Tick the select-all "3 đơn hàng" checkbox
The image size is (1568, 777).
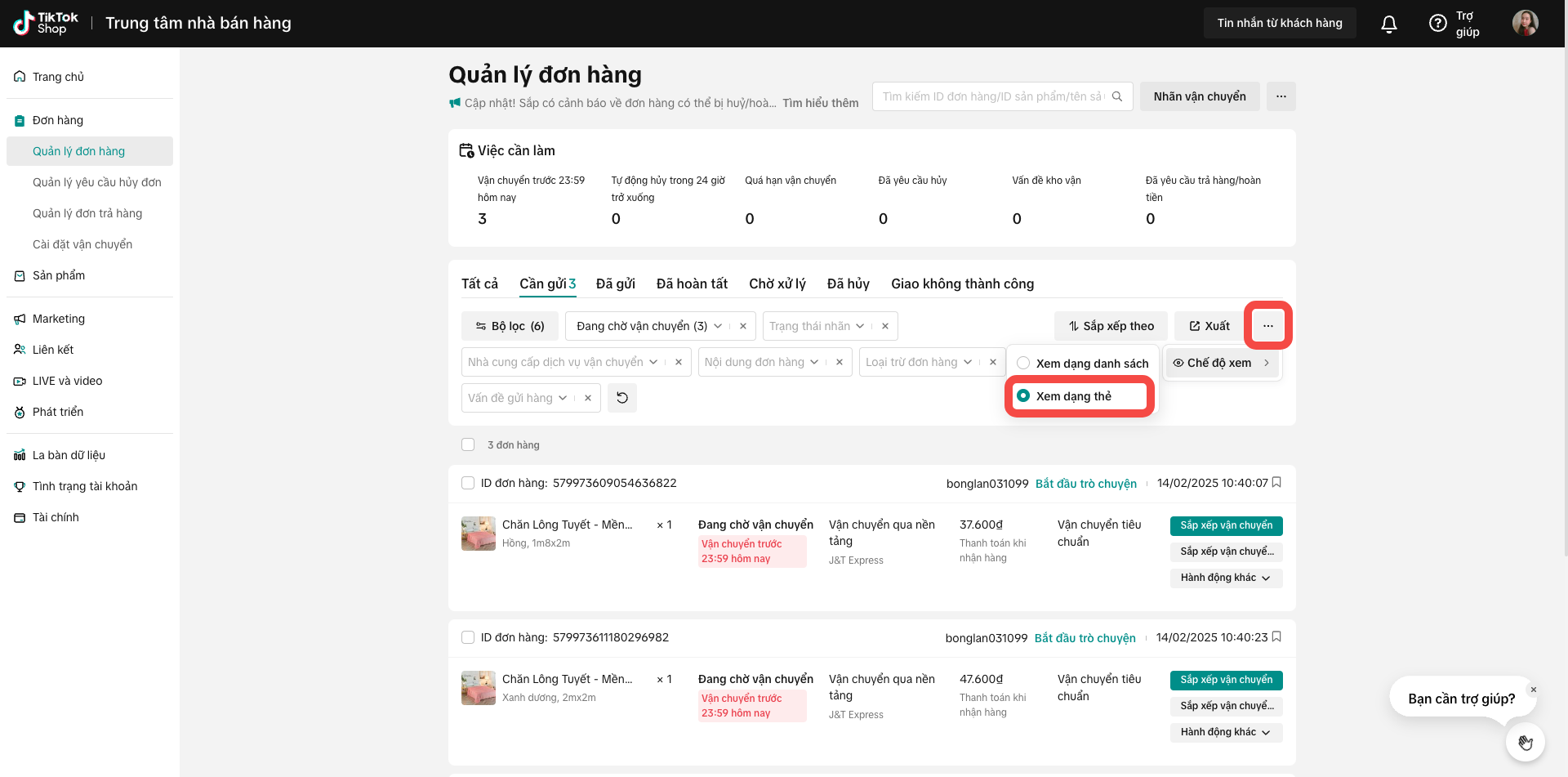click(x=468, y=444)
